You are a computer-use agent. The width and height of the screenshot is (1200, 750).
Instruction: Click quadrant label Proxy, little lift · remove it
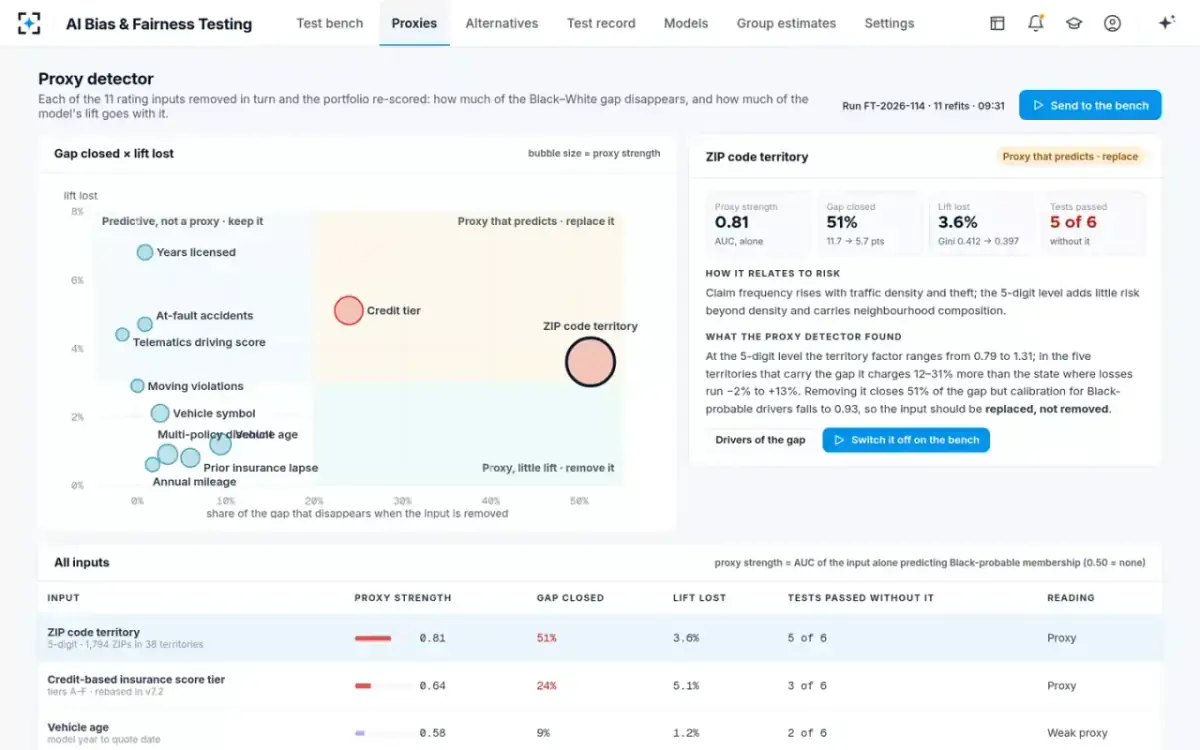(x=548, y=468)
